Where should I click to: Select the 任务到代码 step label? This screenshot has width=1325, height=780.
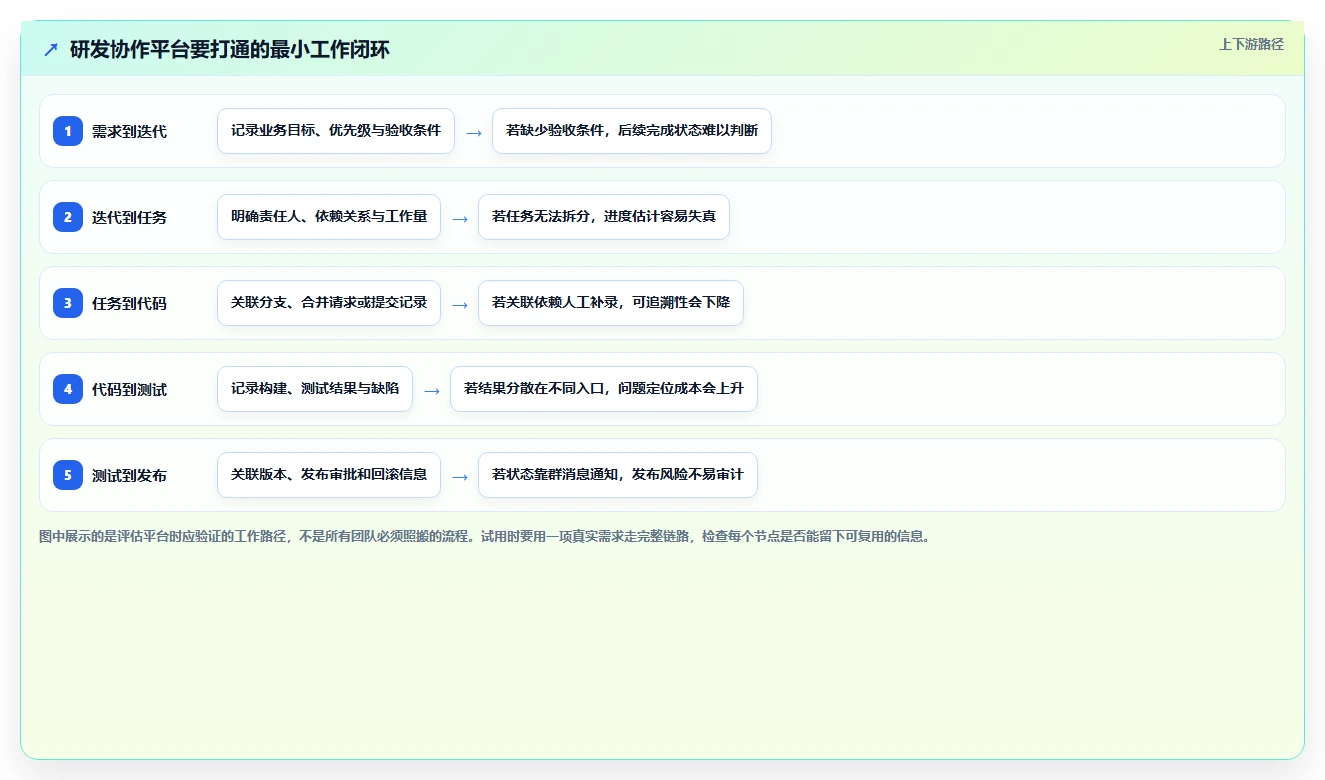pos(129,303)
